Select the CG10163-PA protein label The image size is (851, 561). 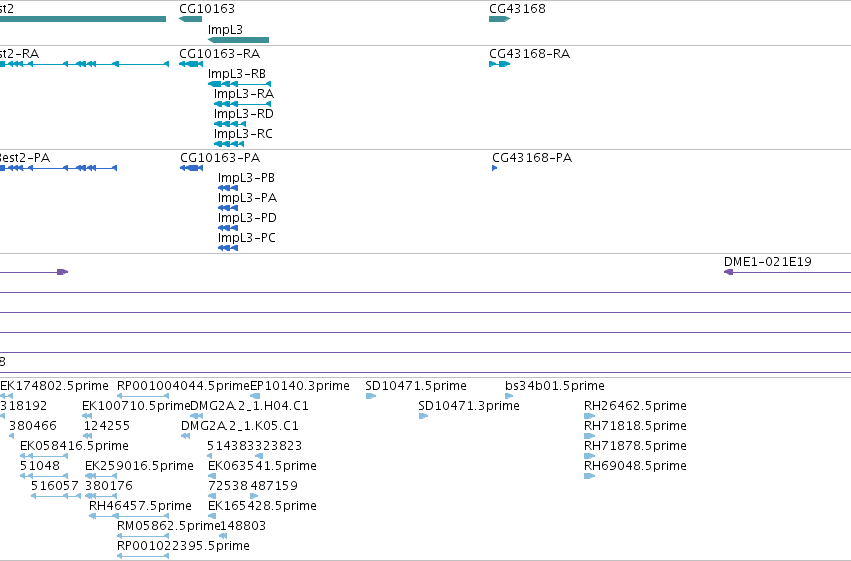220,158
